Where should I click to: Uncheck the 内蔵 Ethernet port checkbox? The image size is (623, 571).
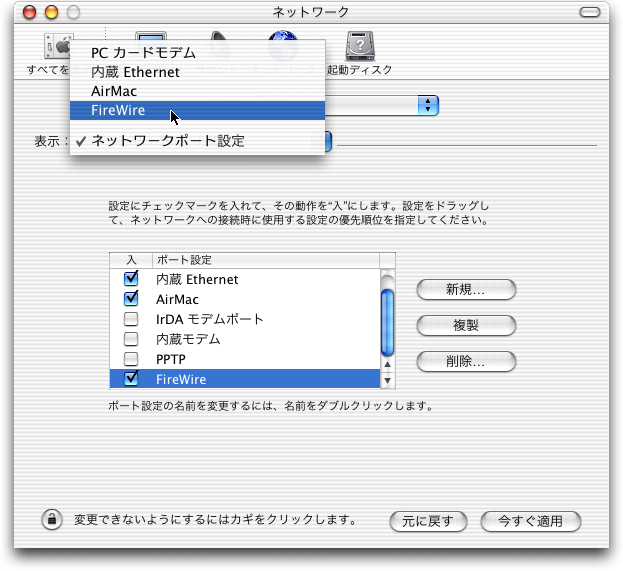point(131,279)
